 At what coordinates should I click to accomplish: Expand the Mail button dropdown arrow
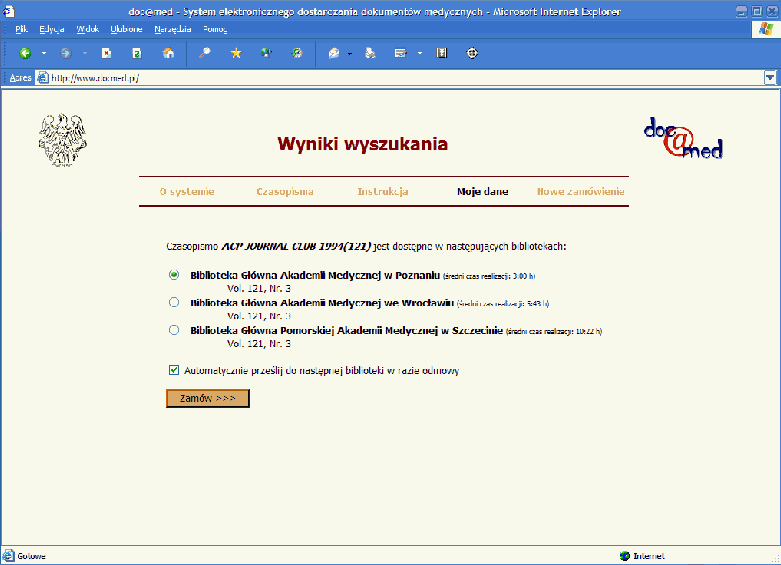pos(350,53)
